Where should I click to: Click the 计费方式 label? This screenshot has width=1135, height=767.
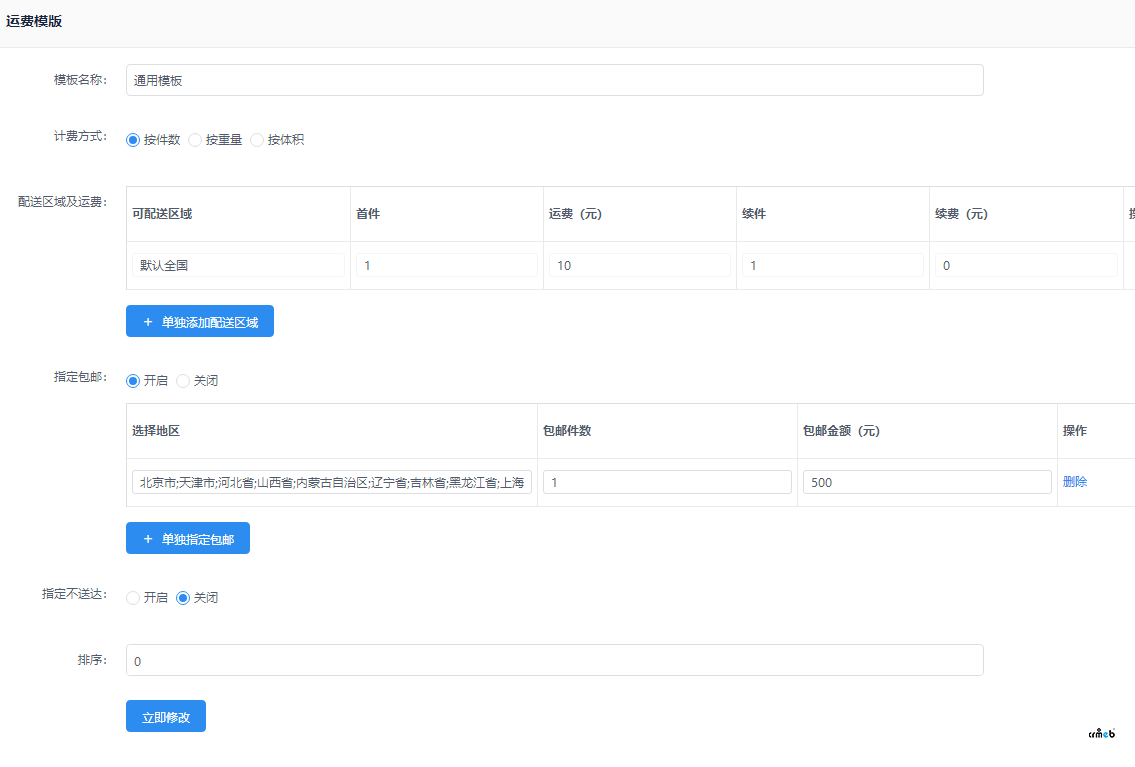80,136
